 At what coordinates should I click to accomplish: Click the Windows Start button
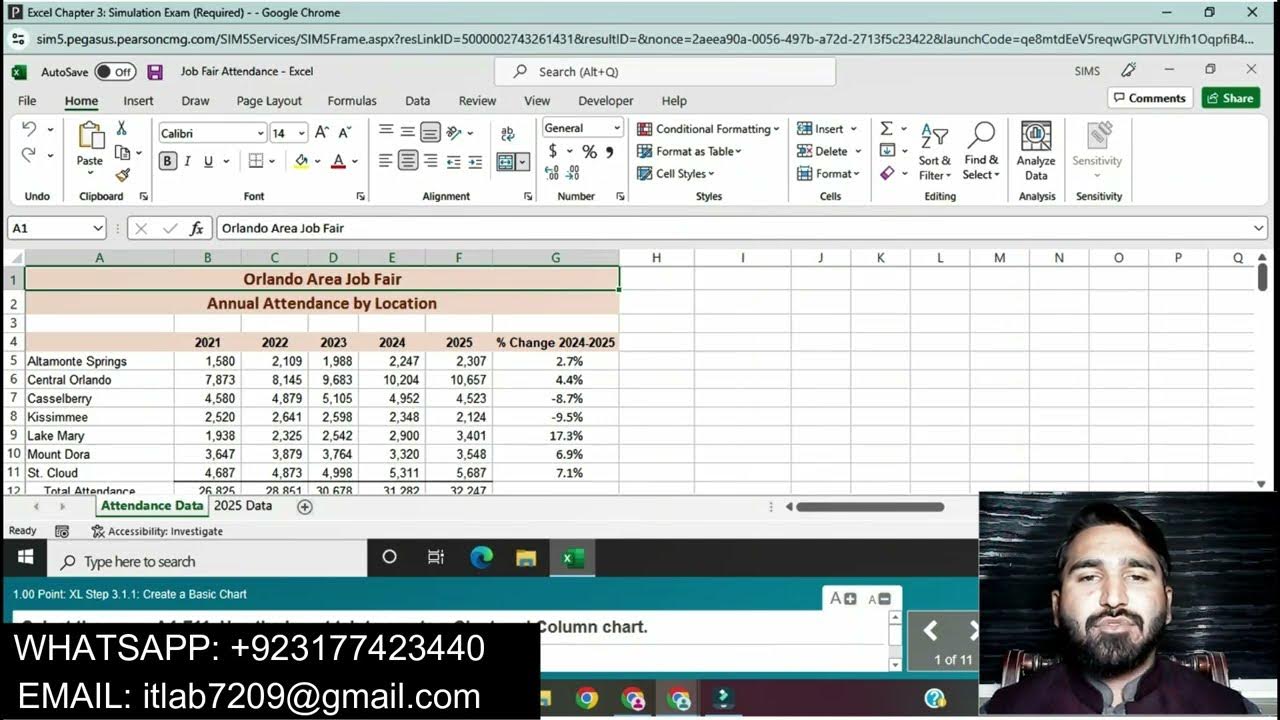25,558
